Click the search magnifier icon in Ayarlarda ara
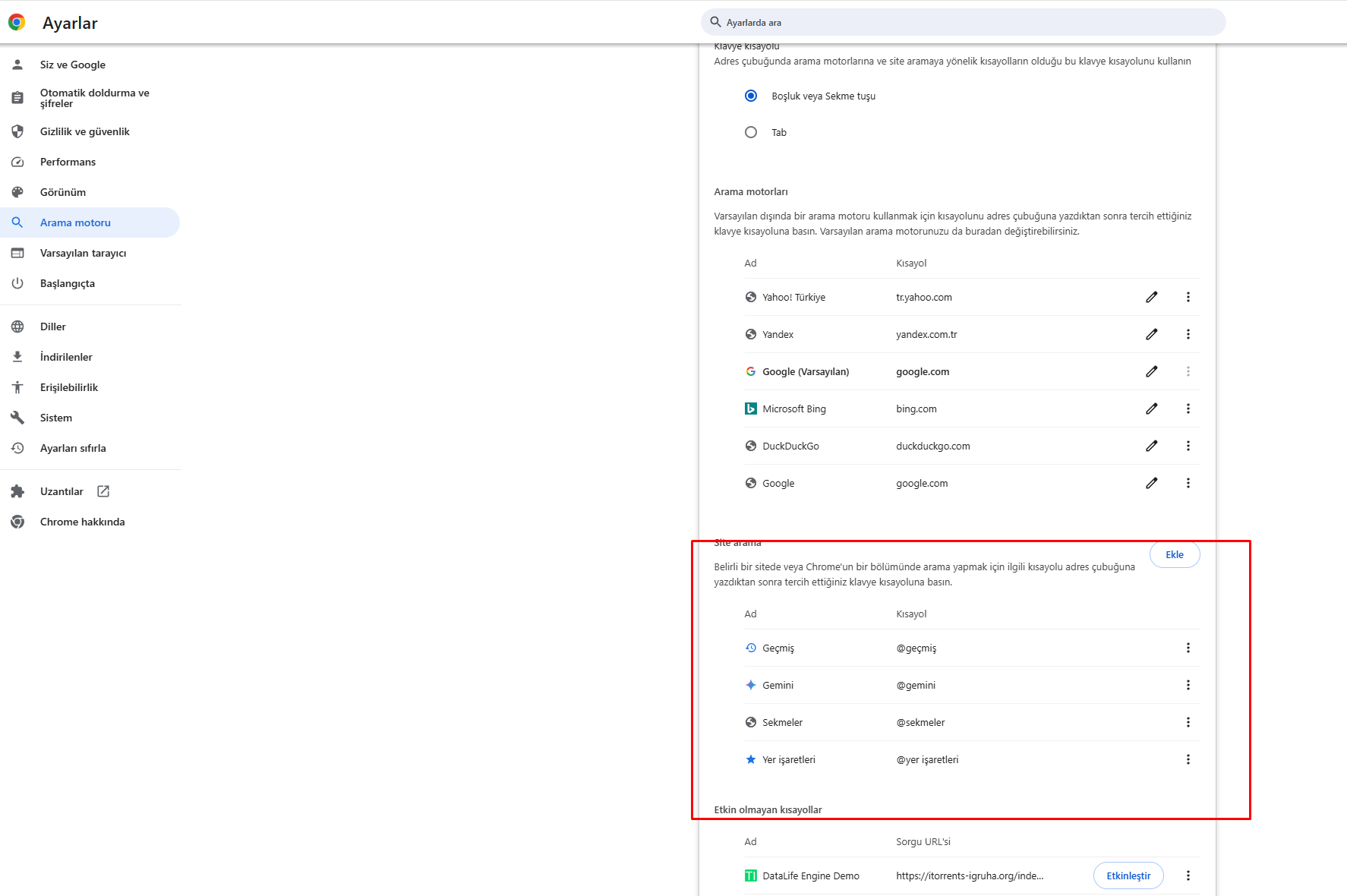 pyautogui.click(x=715, y=22)
